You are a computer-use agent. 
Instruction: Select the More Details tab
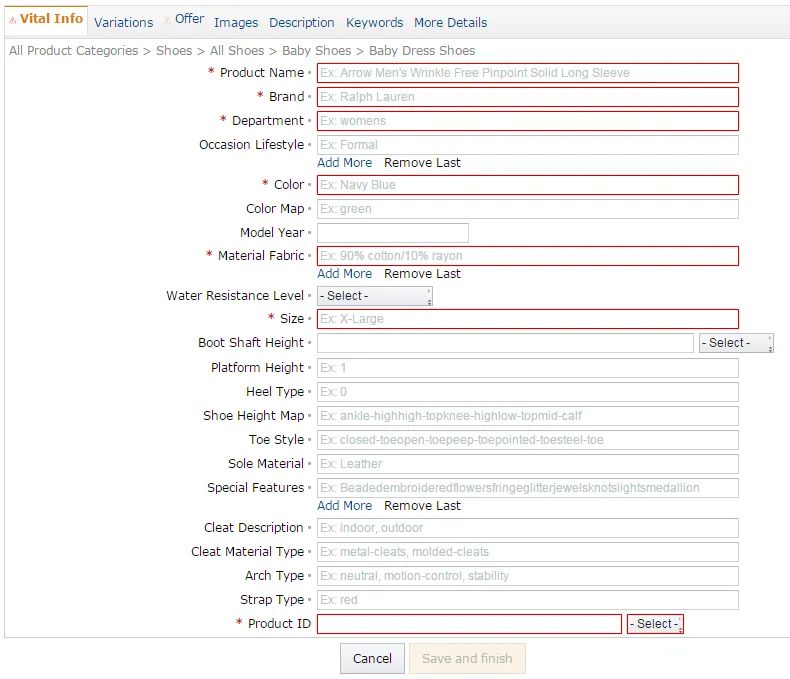[450, 22]
